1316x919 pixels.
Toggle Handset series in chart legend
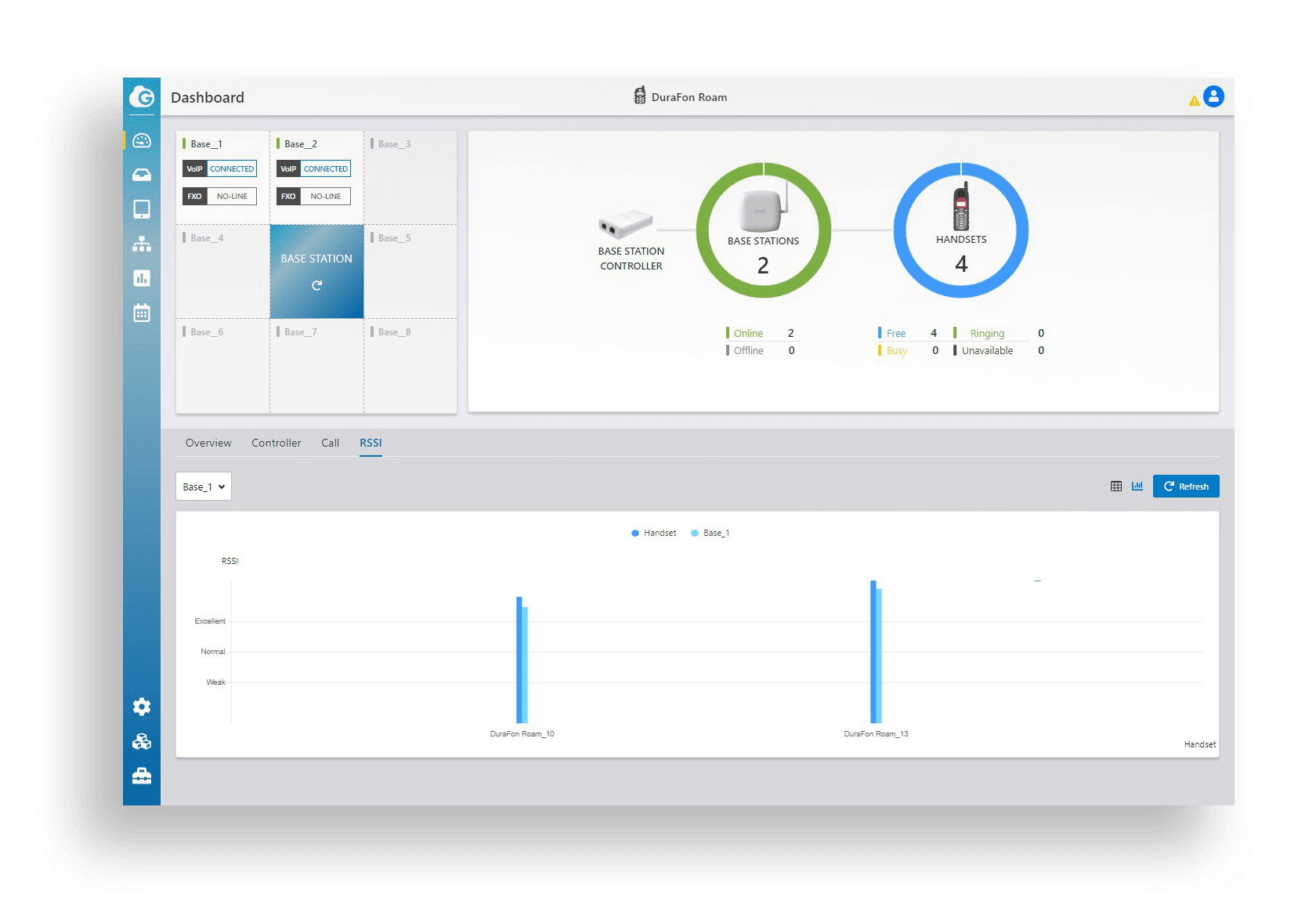coord(653,533)
